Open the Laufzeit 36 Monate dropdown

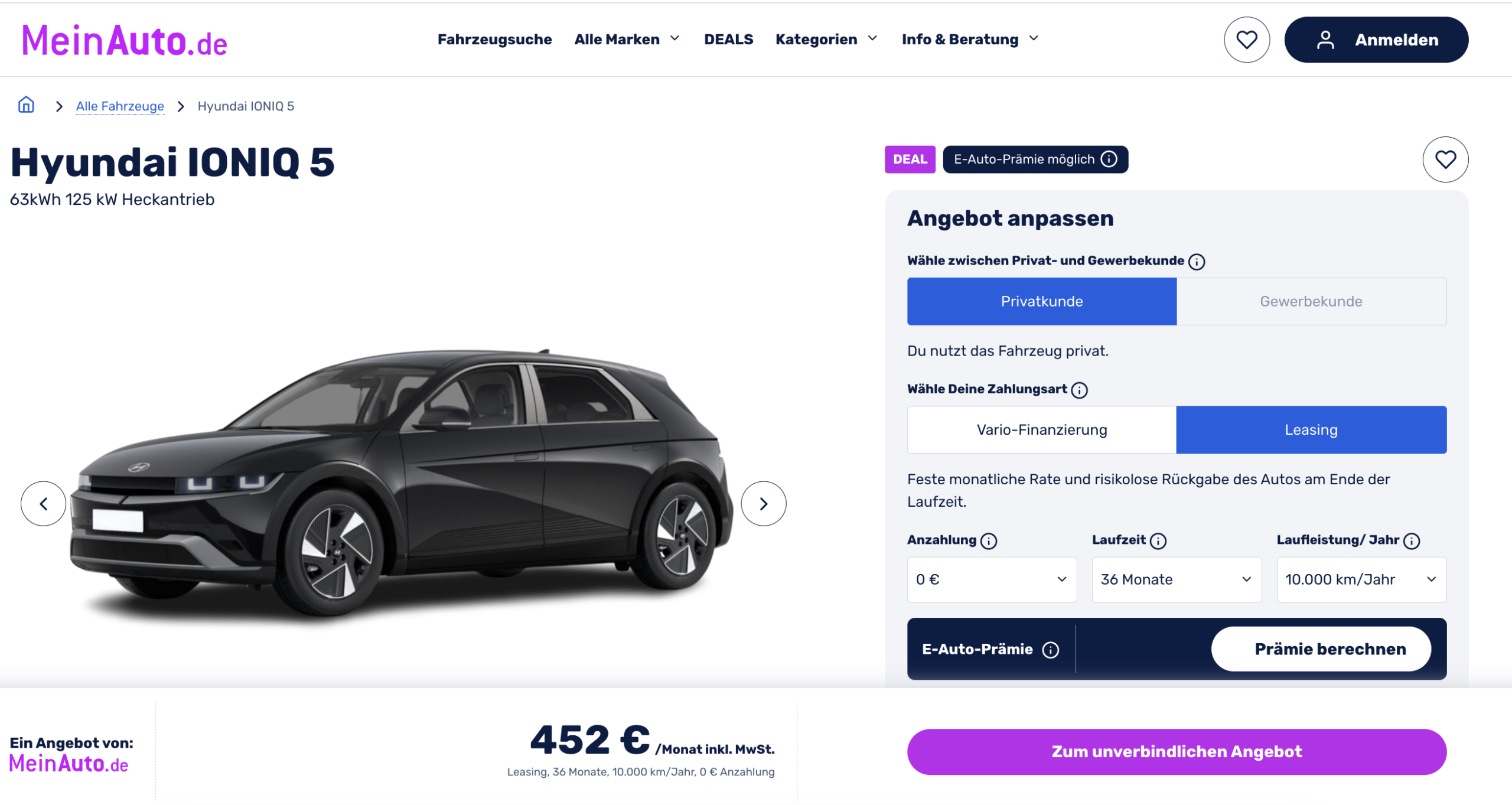pos(1177,579)
